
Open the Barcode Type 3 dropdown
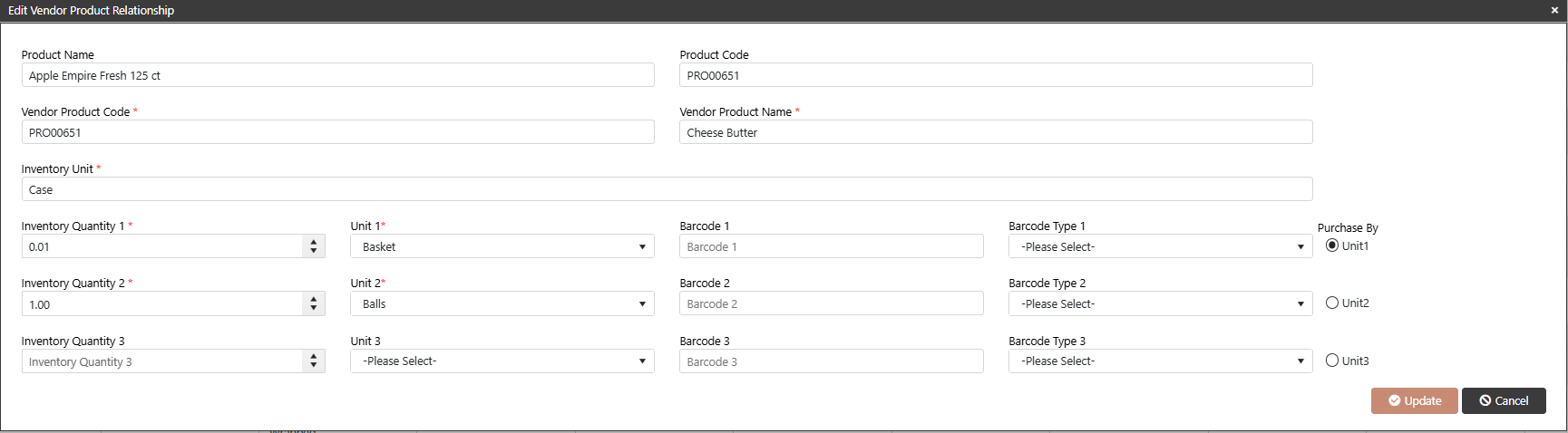click(x=1161, y=361)
